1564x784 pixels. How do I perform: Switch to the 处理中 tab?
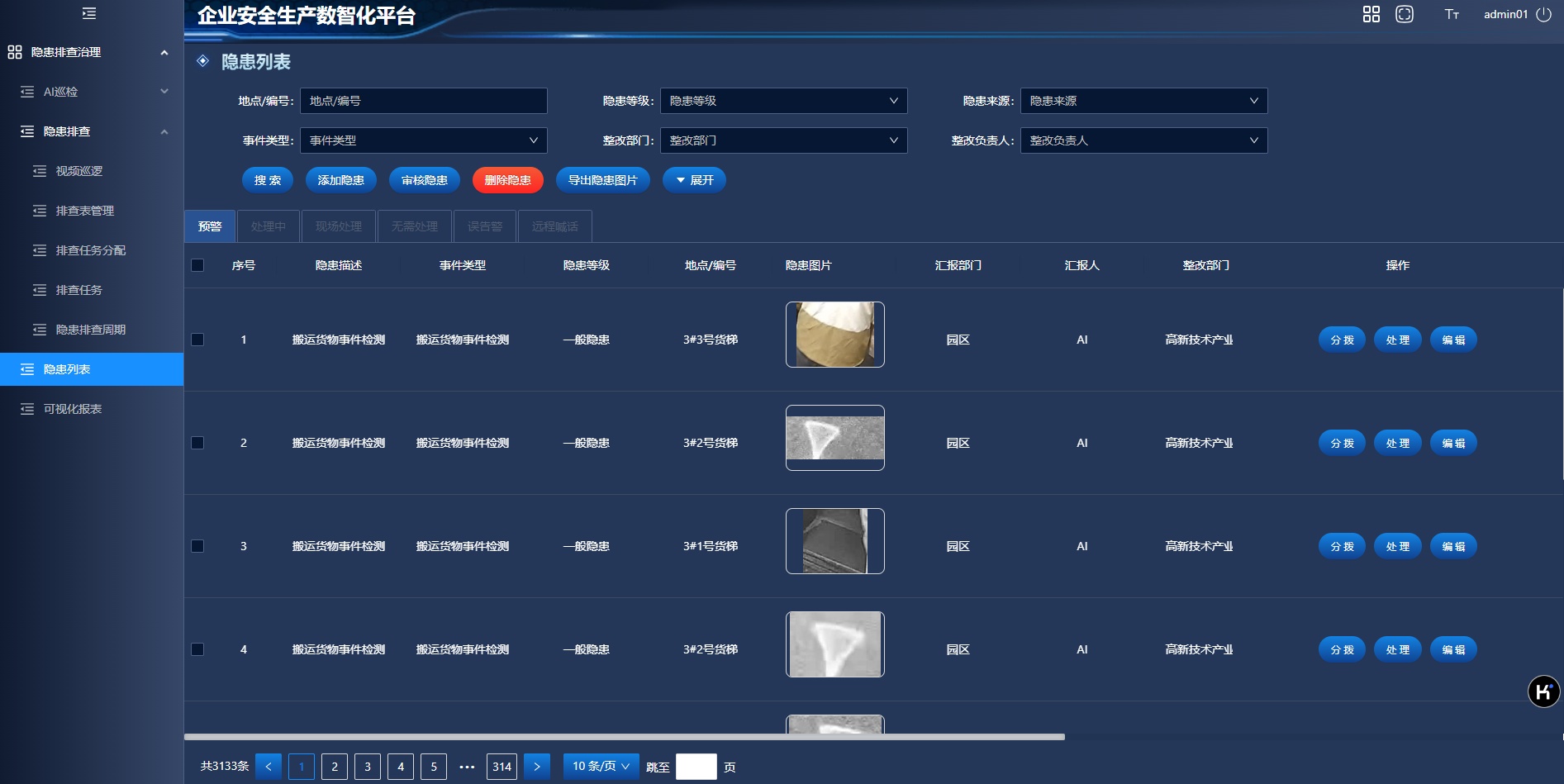269,226
